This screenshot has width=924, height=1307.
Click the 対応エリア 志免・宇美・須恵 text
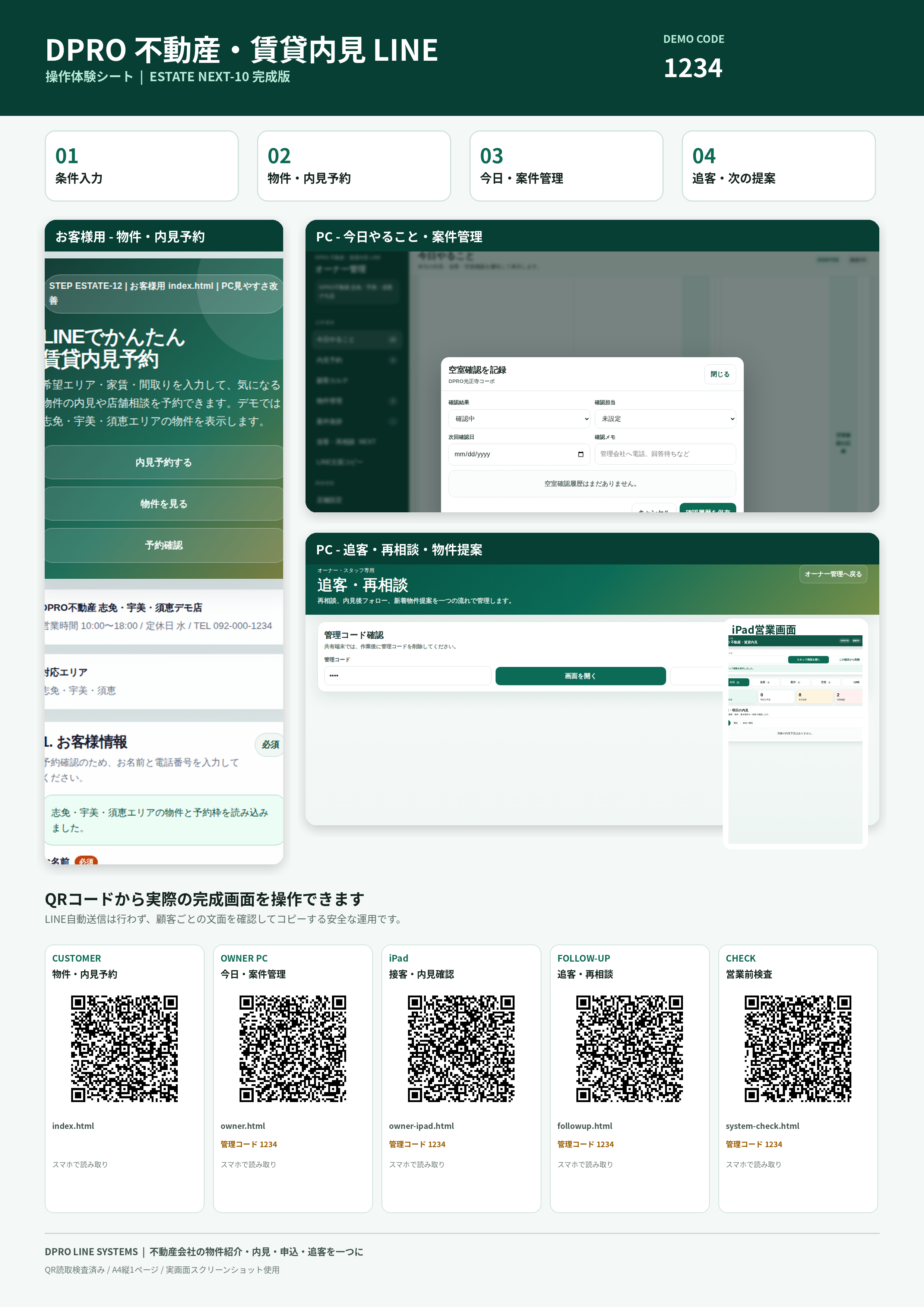pyautogui.click(x=80, y=681)
